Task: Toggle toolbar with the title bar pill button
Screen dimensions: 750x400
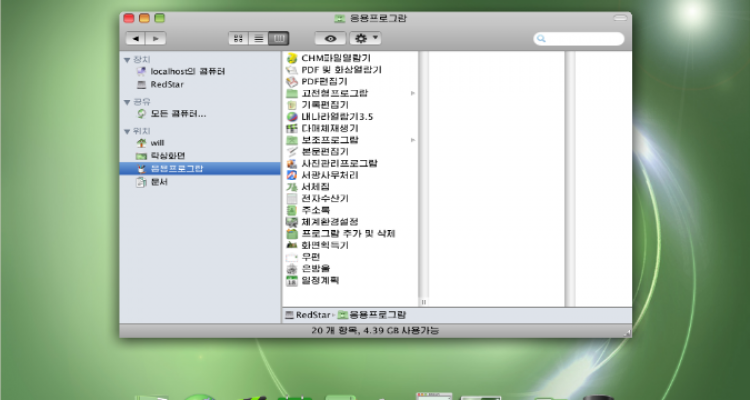Action: (620, 18)
